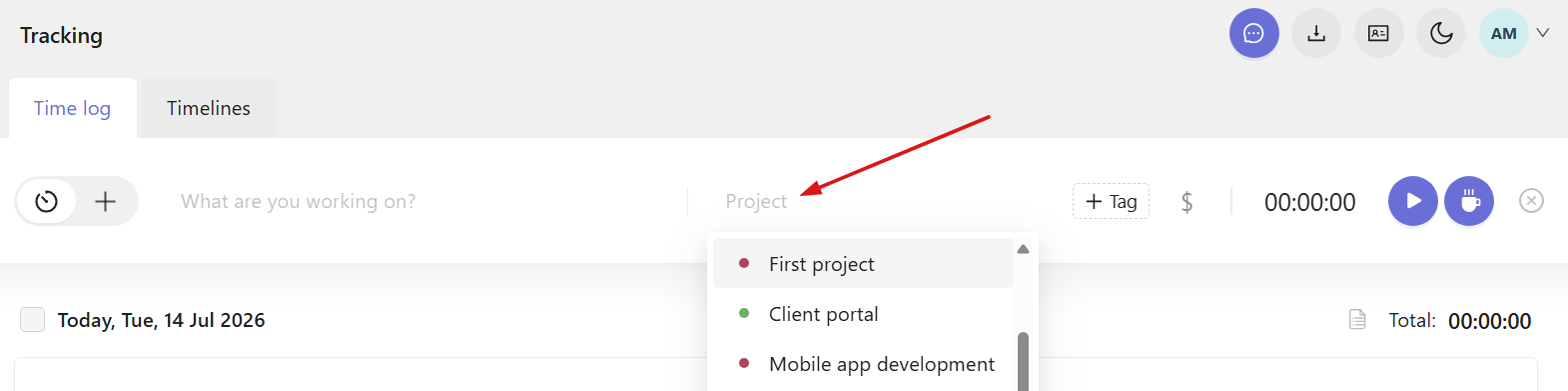Image resolution: width=1568 pixels, height=391 pixels.
Task: Switch to the Timelines tab
Action: point(209,108)
